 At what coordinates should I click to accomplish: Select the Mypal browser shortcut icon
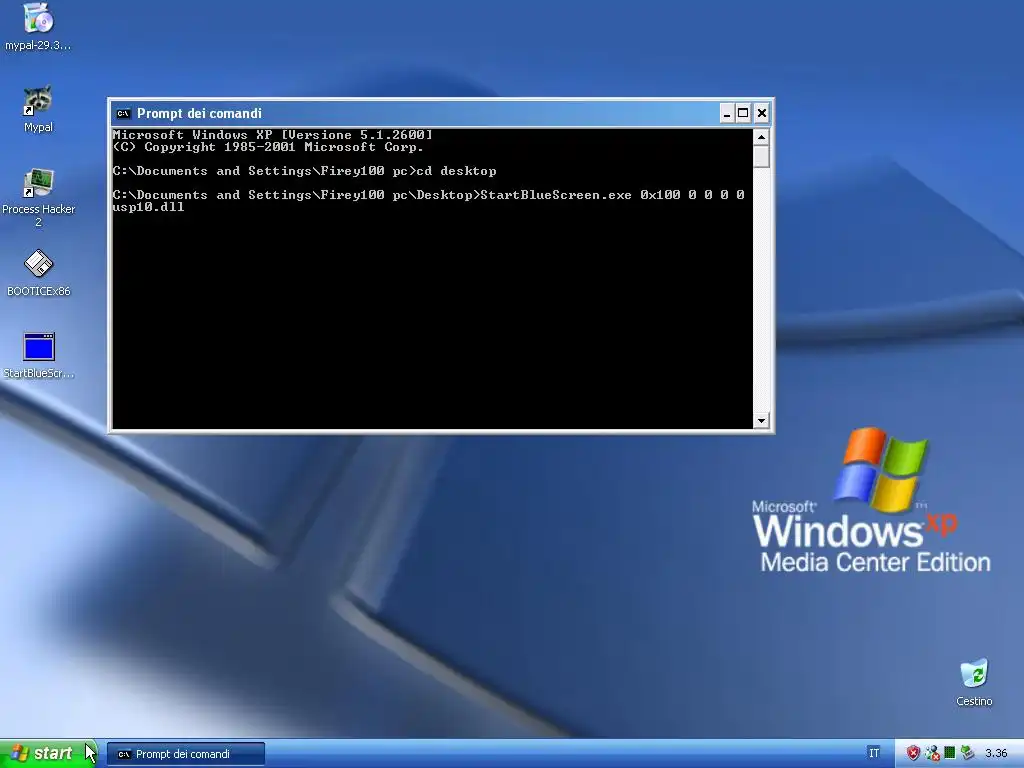(x=38, y=108)
